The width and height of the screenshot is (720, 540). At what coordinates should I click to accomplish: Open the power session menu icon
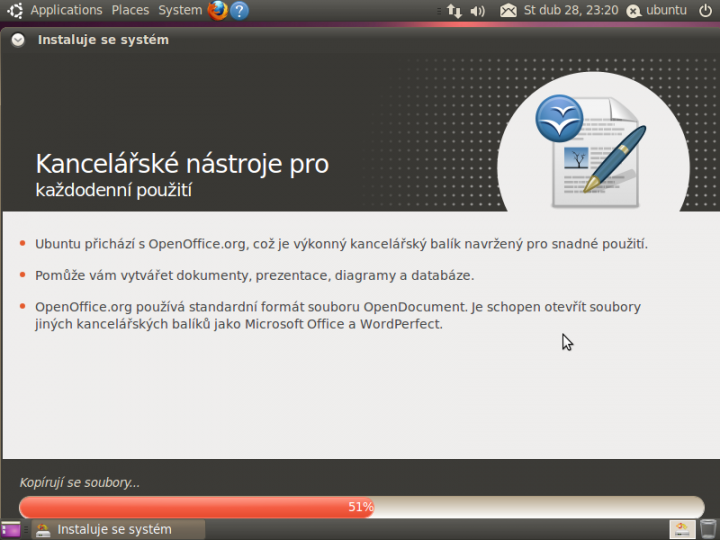pyautogui.click(x=705, y=10)
